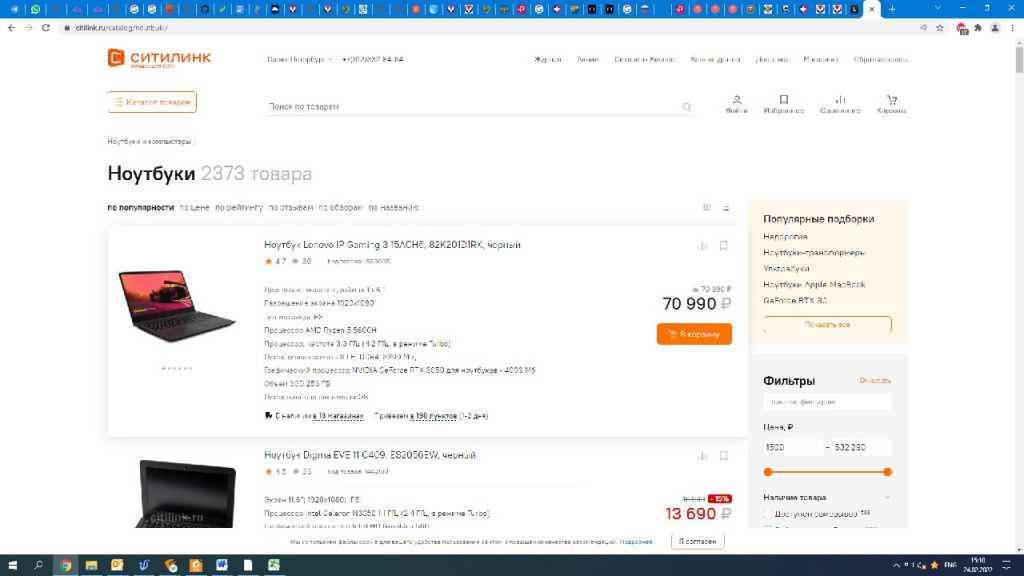The image size is (1024, 576).
Task: Open Подробнее cookie policy link
Action: pyautogui.click(x=636, y=542)
